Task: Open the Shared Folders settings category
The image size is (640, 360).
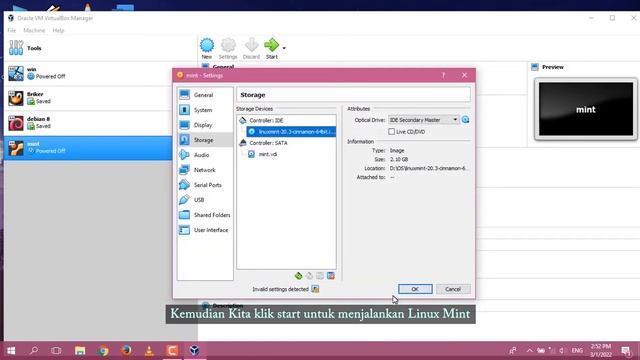Action: [205, 215]
